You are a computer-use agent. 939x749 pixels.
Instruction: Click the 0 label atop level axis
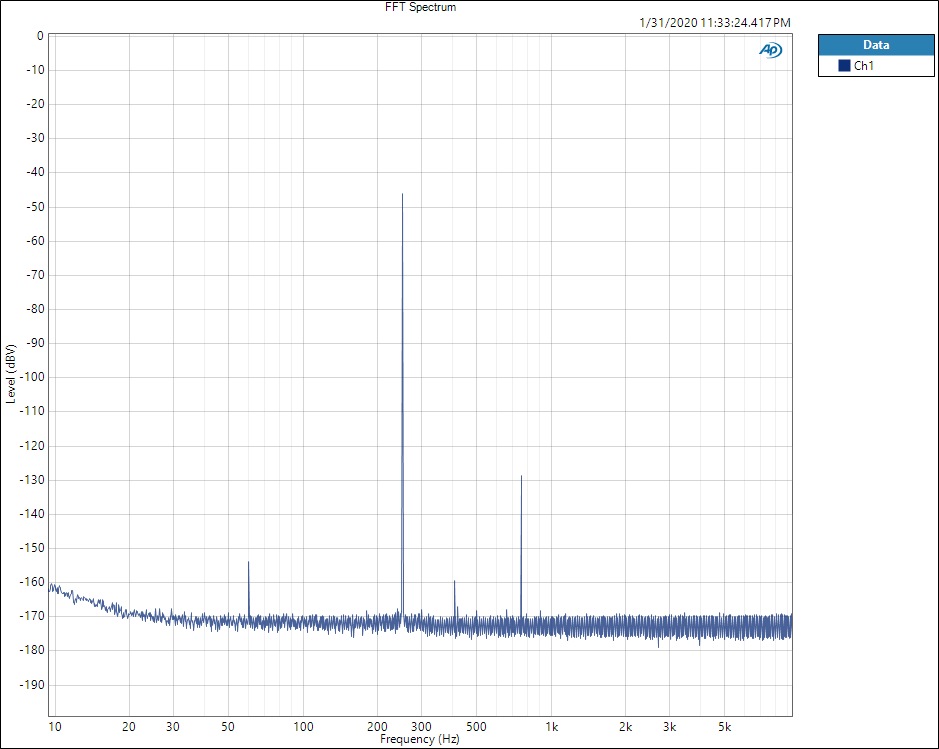(40, 36)
